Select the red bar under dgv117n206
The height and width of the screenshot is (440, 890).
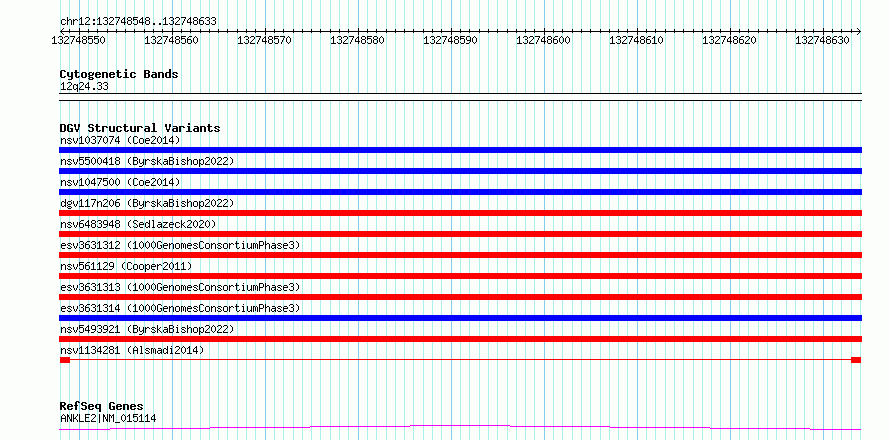pyautogui.click(x=460, y=213)
